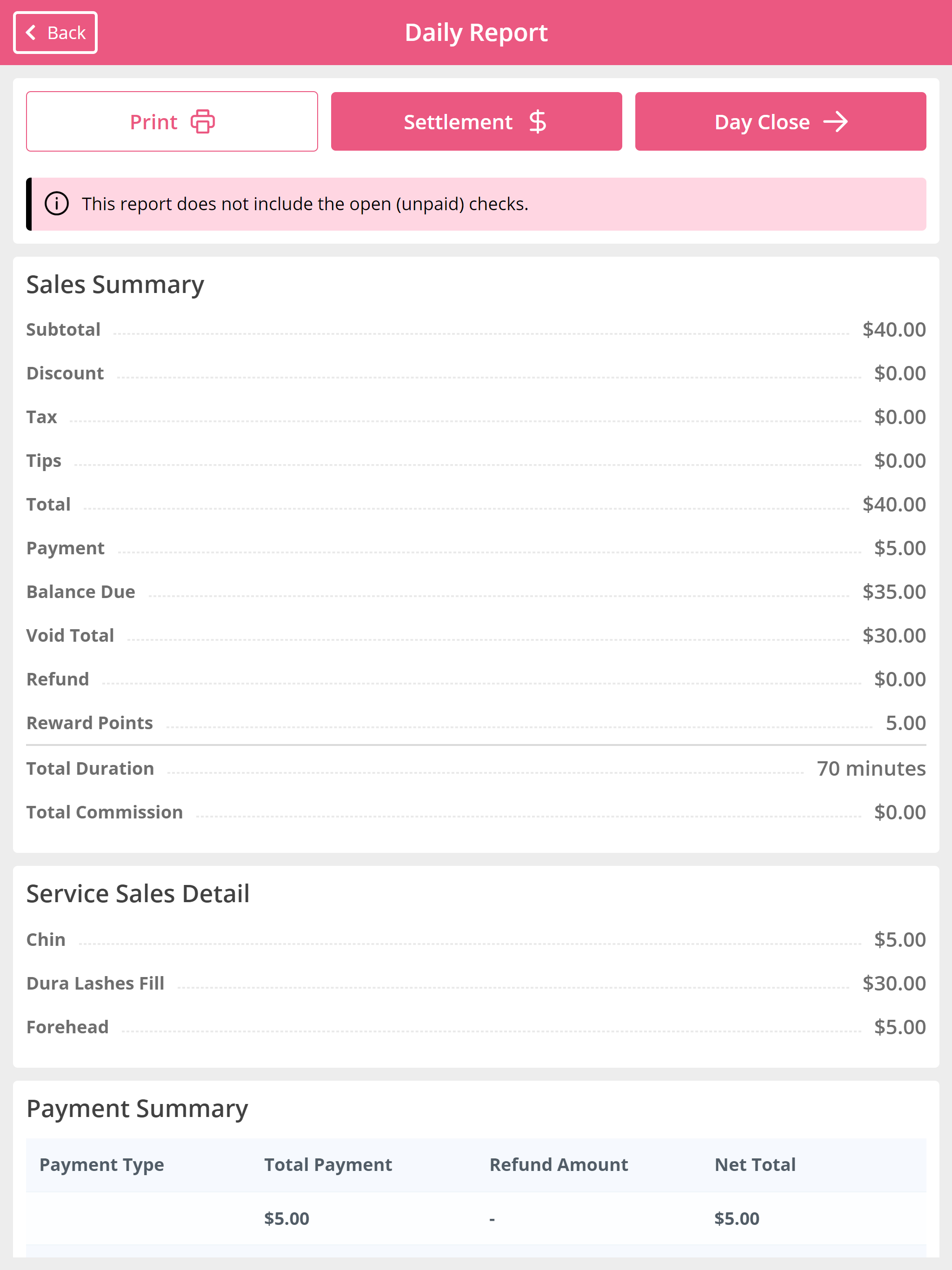This screenshot has height=1270, width=952.
Task: Click the Balance Due amount $35.00
Action: click(894, 592)
